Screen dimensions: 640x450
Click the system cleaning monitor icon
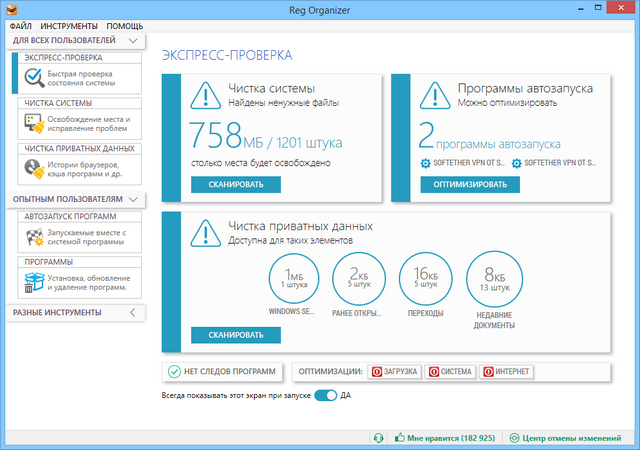tap(34, 123)
